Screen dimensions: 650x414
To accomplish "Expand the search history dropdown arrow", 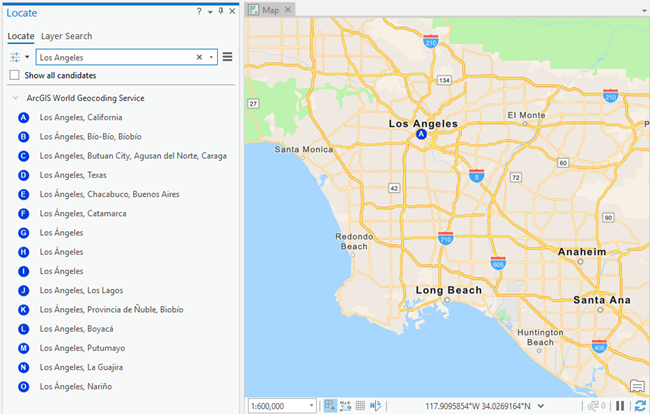I will (211, 58).
